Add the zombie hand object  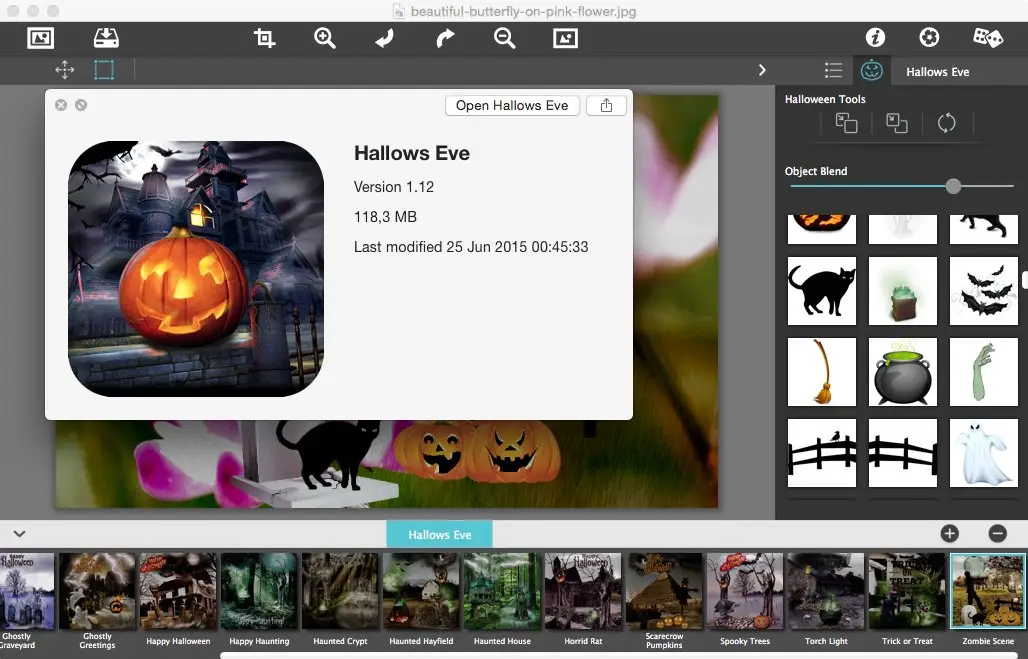click(983, 372)
